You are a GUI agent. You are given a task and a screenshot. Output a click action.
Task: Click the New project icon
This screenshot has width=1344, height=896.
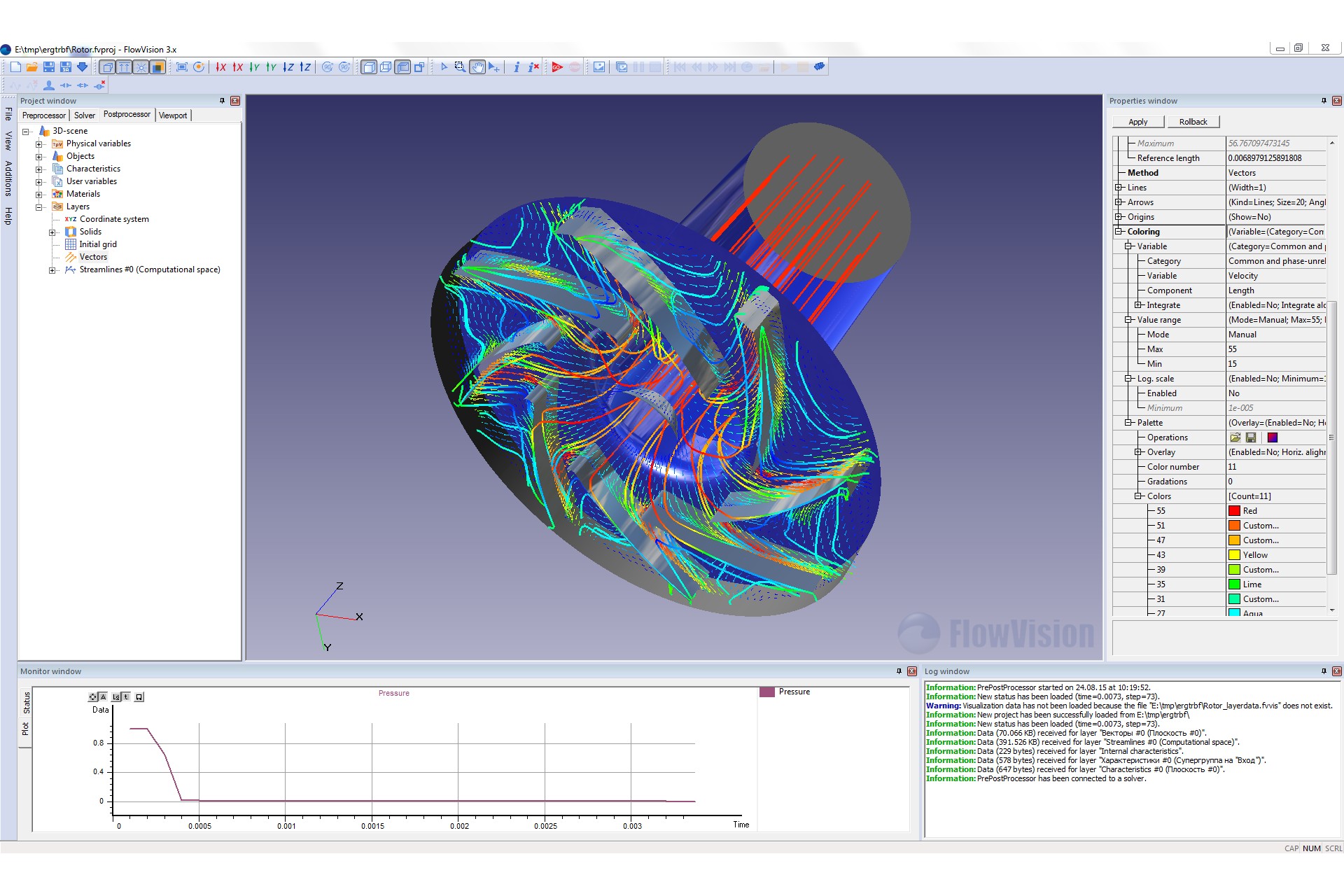(x=15, y=67)
